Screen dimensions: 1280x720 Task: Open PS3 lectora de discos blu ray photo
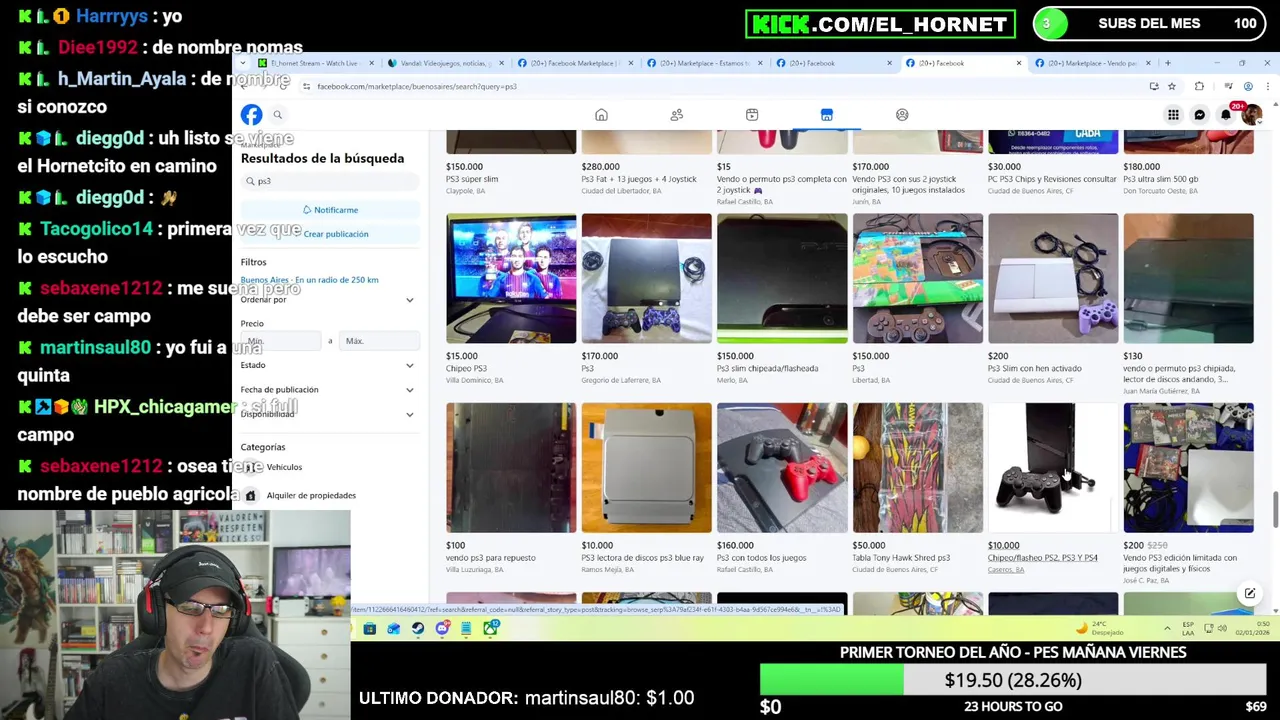coord(646,468)
